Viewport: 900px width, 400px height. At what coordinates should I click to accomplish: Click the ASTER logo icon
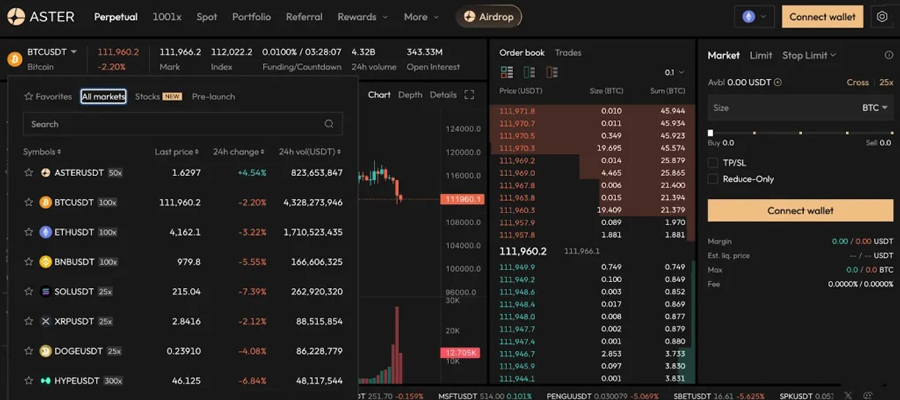[x=15, y=17]
